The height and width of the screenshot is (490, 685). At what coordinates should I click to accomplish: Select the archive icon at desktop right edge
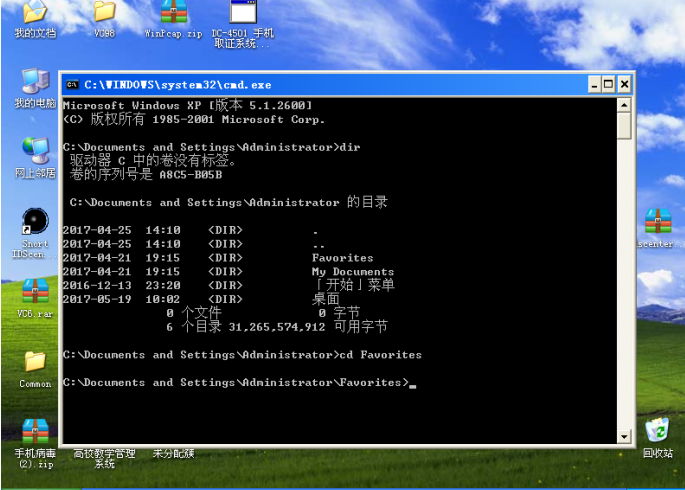pyautogui.click(x=657, y=222)
